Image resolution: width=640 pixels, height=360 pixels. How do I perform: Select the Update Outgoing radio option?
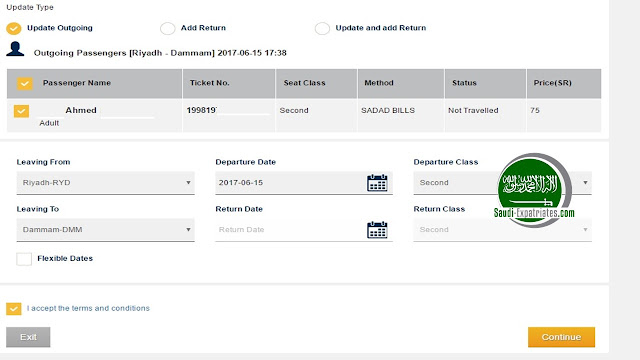point(13,28)
